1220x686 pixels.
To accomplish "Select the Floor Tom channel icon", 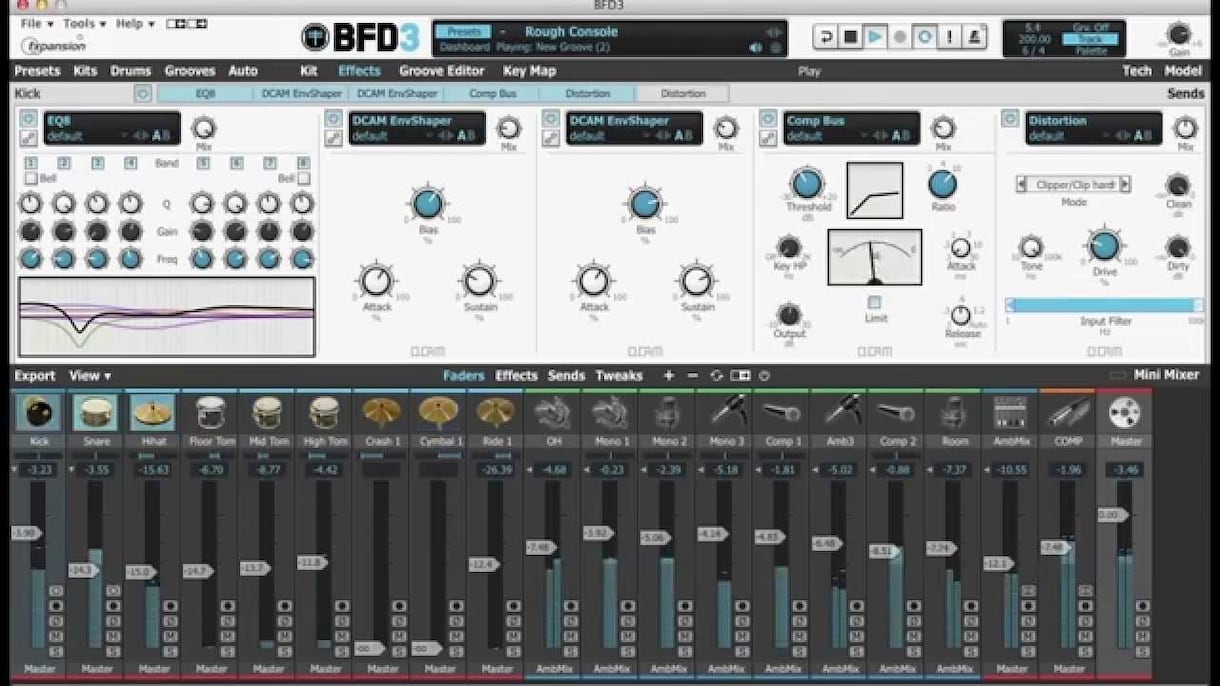I will click(209, 412).
